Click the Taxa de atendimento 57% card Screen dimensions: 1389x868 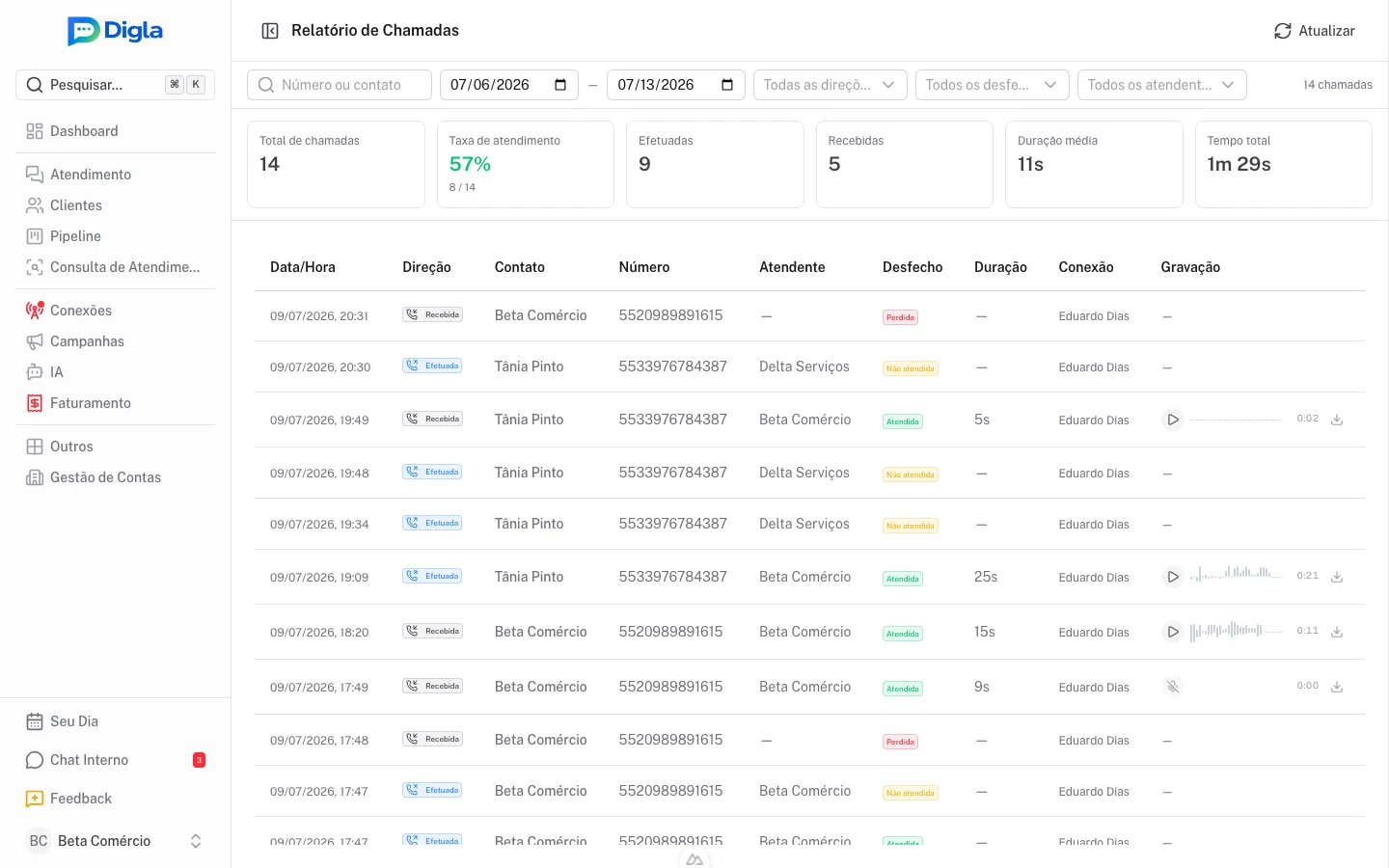pos(526,164)
